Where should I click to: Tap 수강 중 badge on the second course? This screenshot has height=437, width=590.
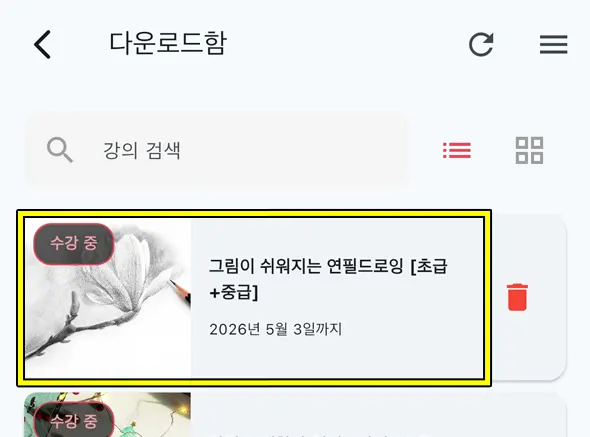(74, 420)
